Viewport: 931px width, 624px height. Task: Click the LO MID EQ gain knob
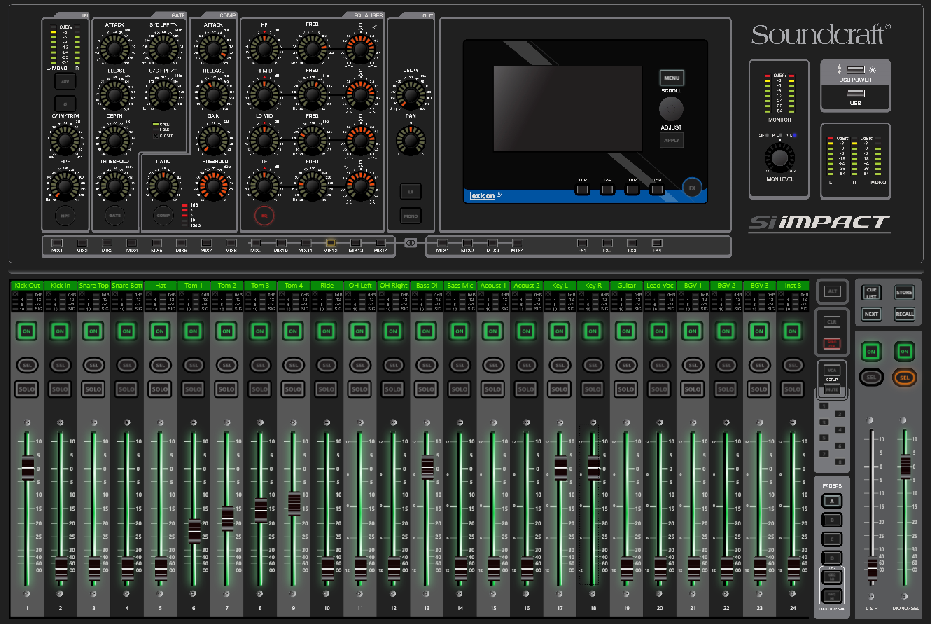pos(264,141)
